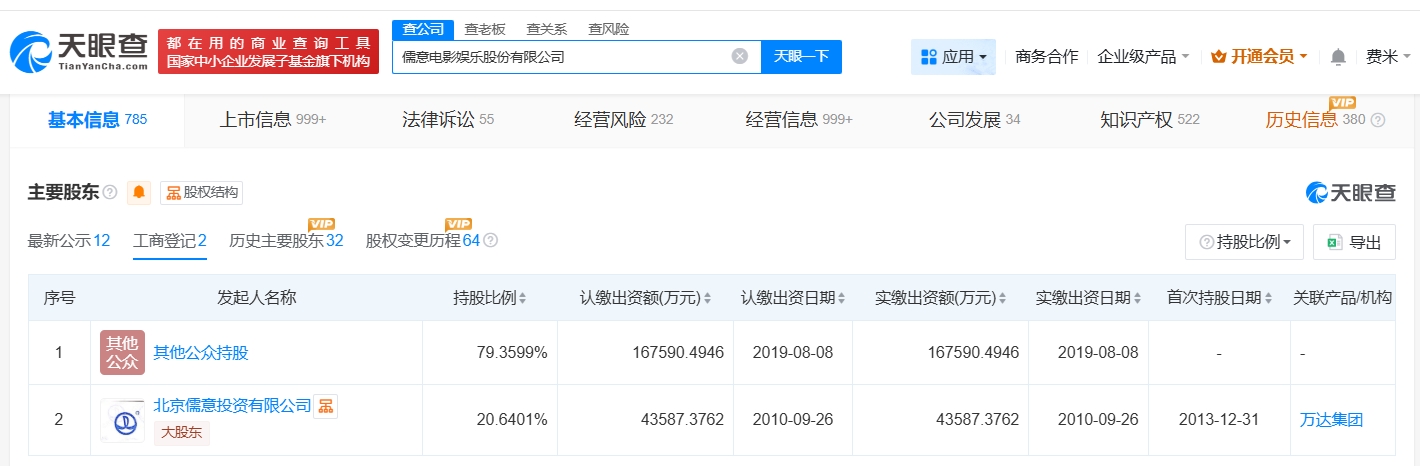The height and width of the screenshot is (466, 1420).
Task: Open the notification bell in top bar
Action: click(x=1338, y=57)
